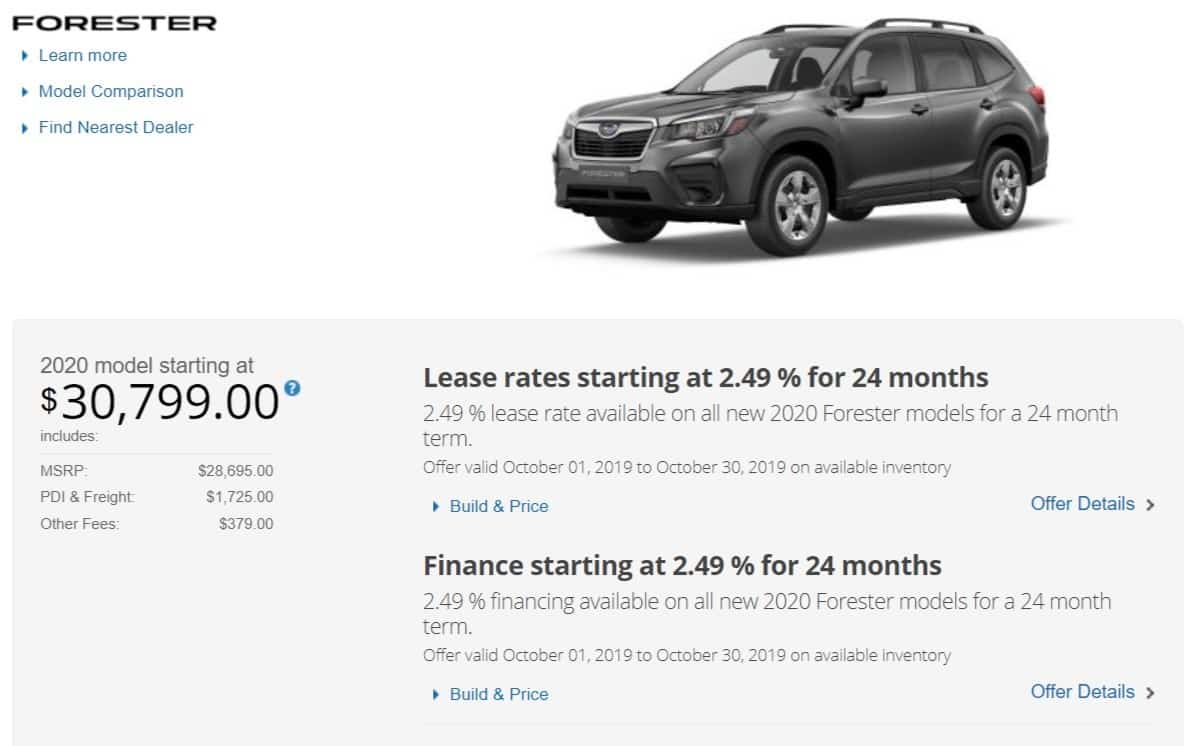Go to Find Nearest Dealer
1188x746 pixels.
pos(116,128)
